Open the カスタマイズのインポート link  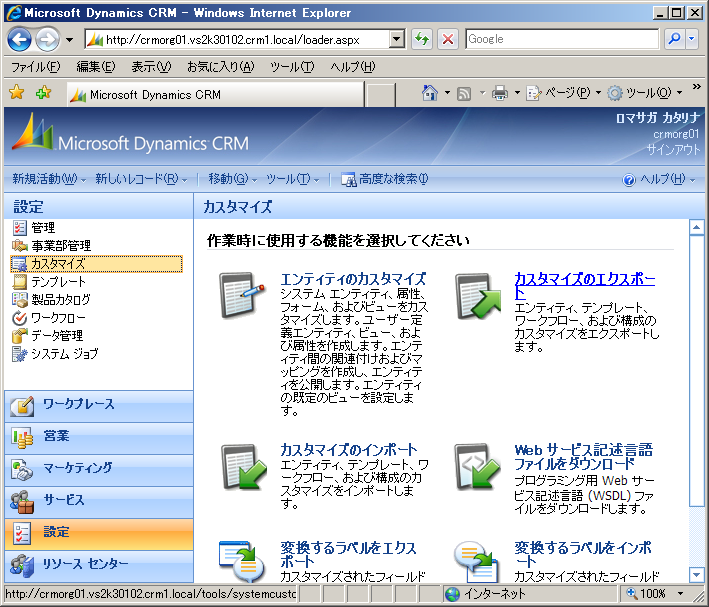pos(349,450)
